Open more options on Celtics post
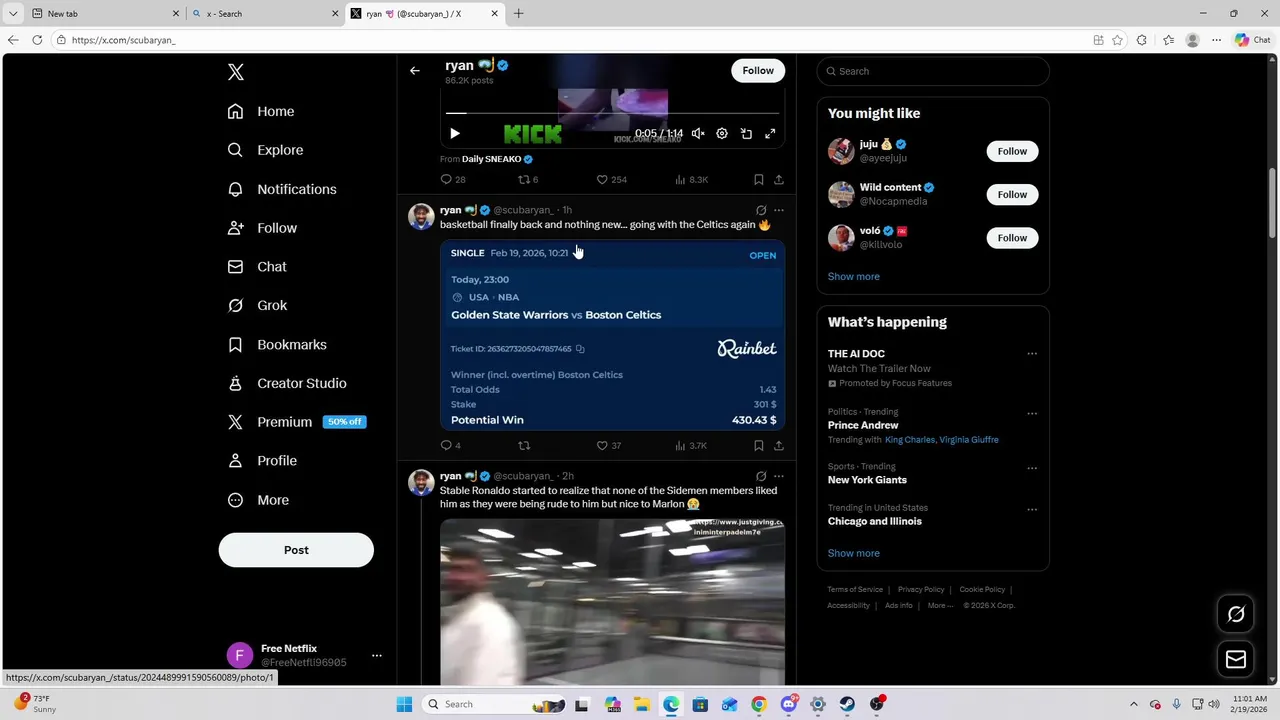The height and width of the screenshot is (720, 1280). [779, 210]
